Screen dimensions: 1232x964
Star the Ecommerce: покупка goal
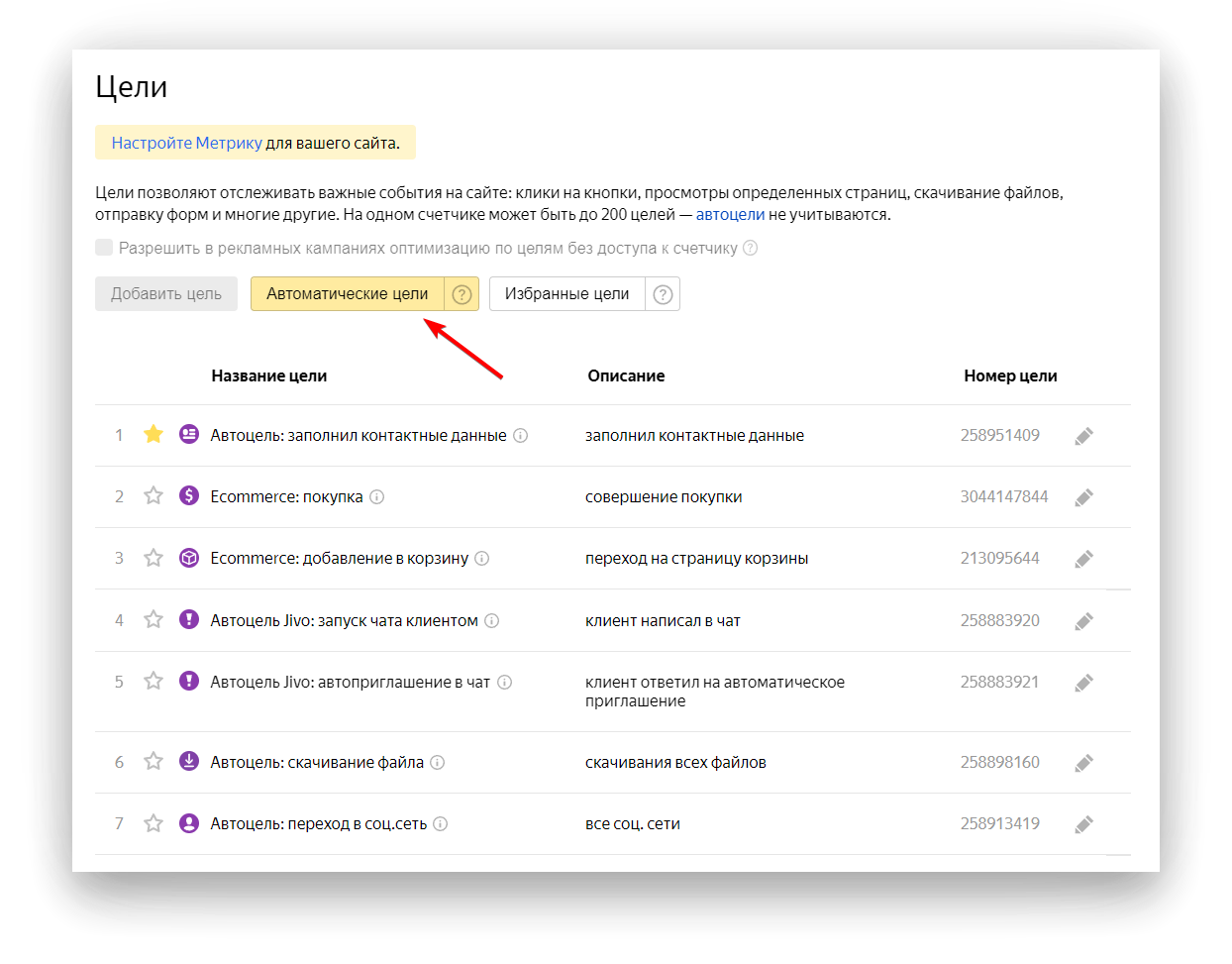154,495
